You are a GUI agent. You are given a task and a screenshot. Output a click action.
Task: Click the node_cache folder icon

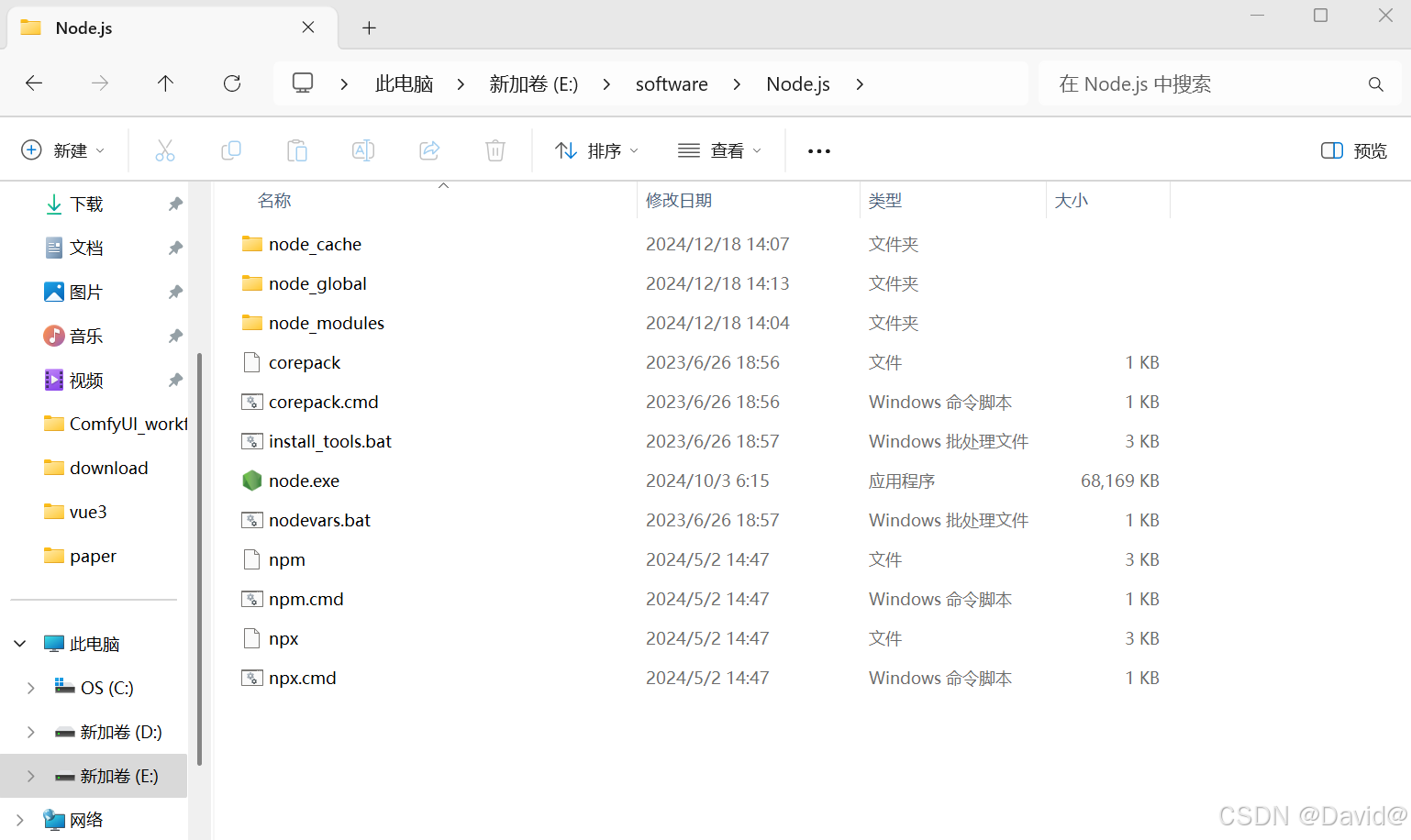click(x=252, y=244)
